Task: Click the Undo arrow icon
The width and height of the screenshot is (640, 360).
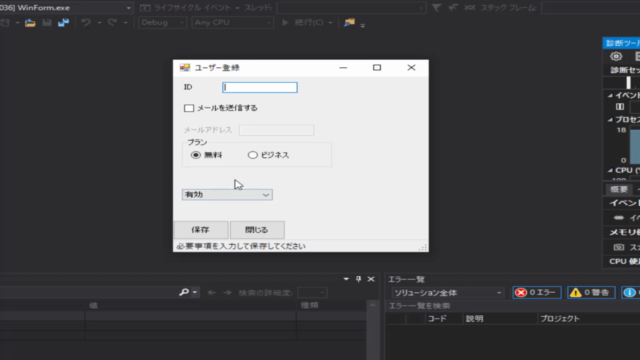Action: pos(86,23)
